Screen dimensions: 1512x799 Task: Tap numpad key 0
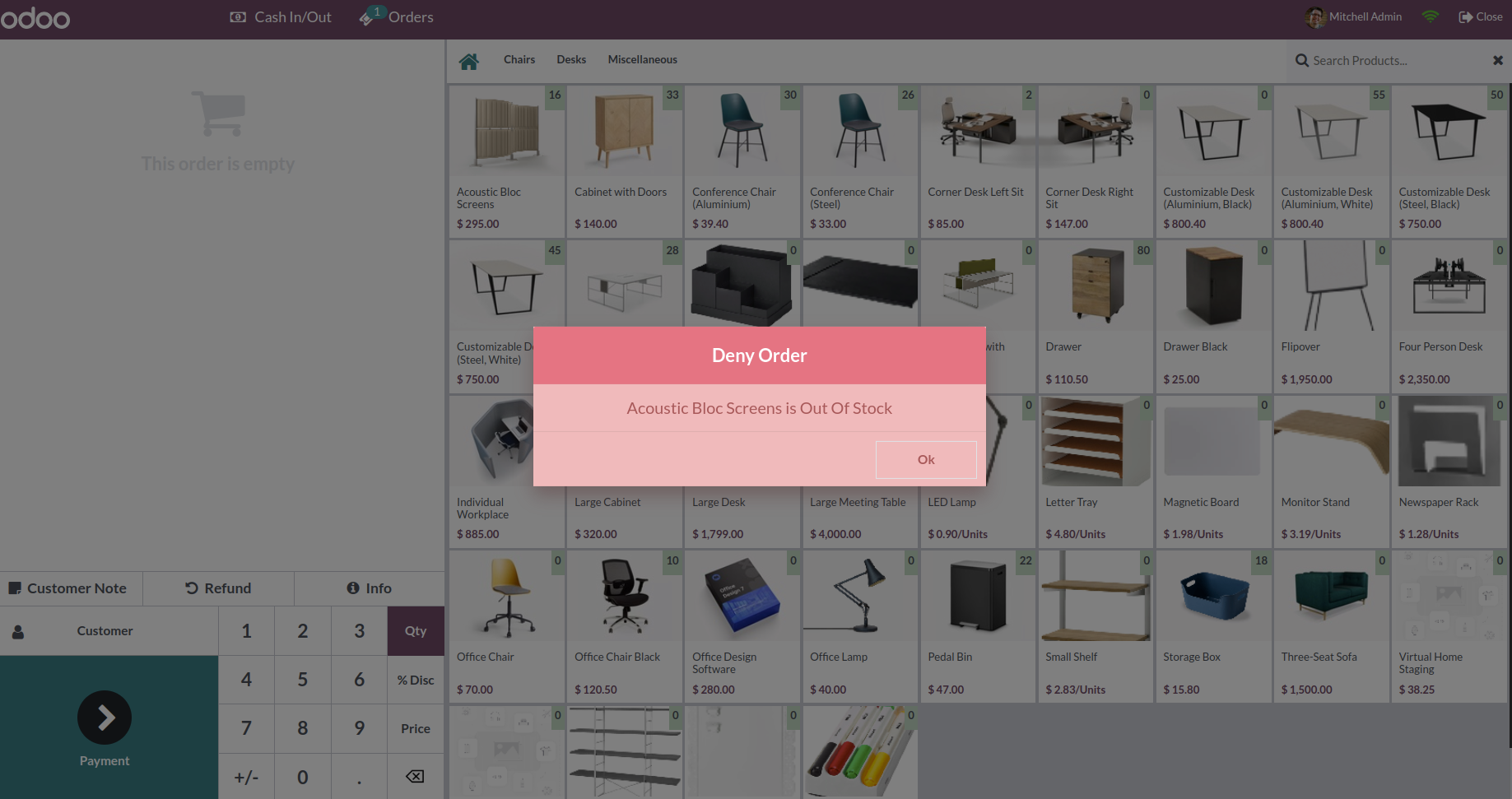point(303,777)
